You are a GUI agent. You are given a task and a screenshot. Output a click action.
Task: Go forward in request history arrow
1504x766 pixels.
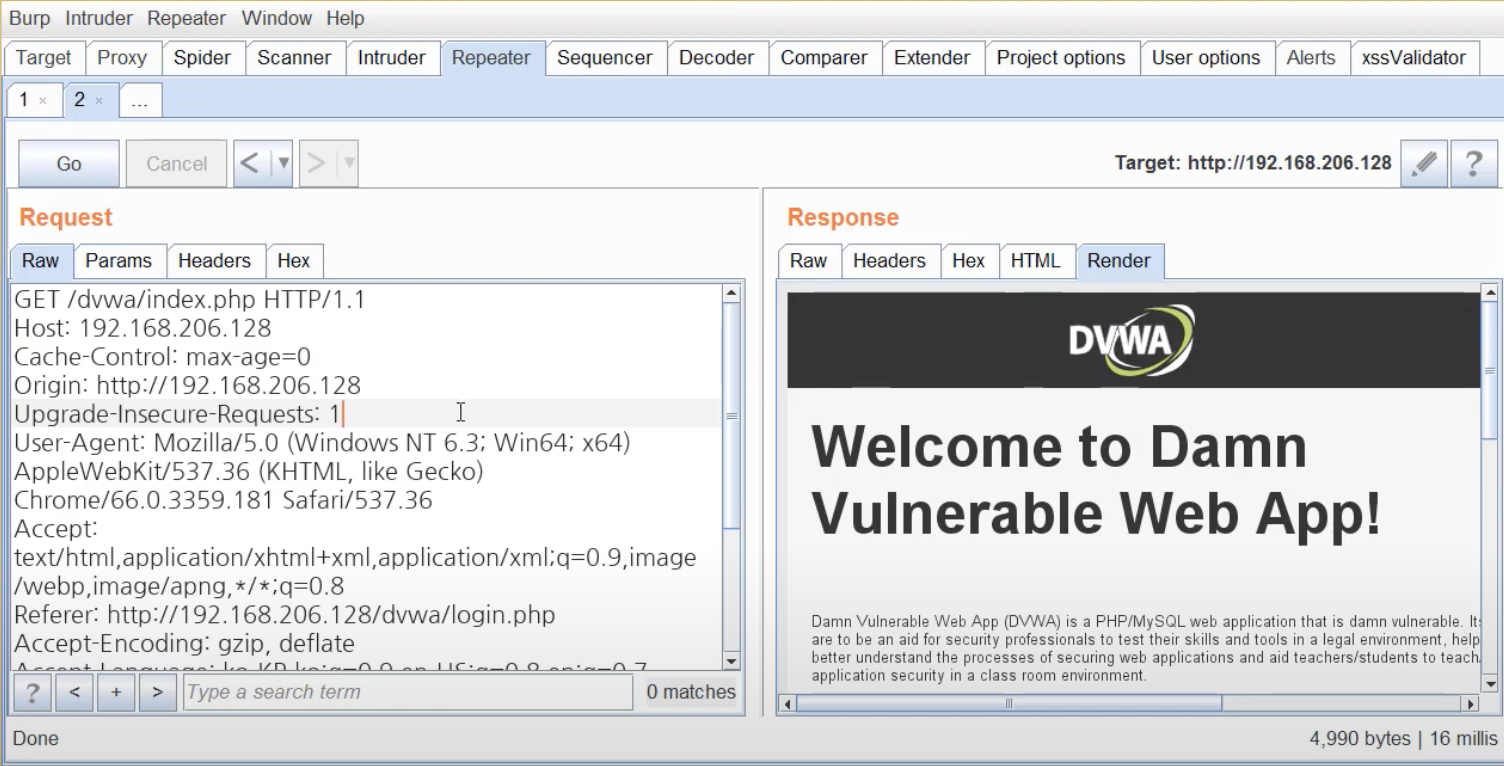(316, 163)
